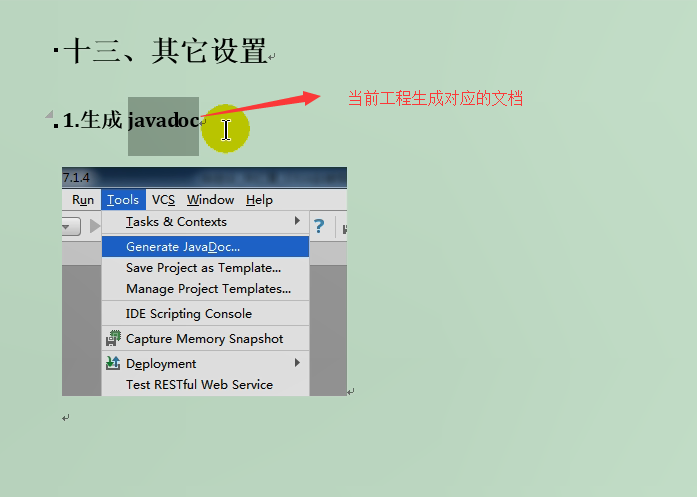
Task: Choose Manage Project Templates...
Action: [x=205, y=289]
